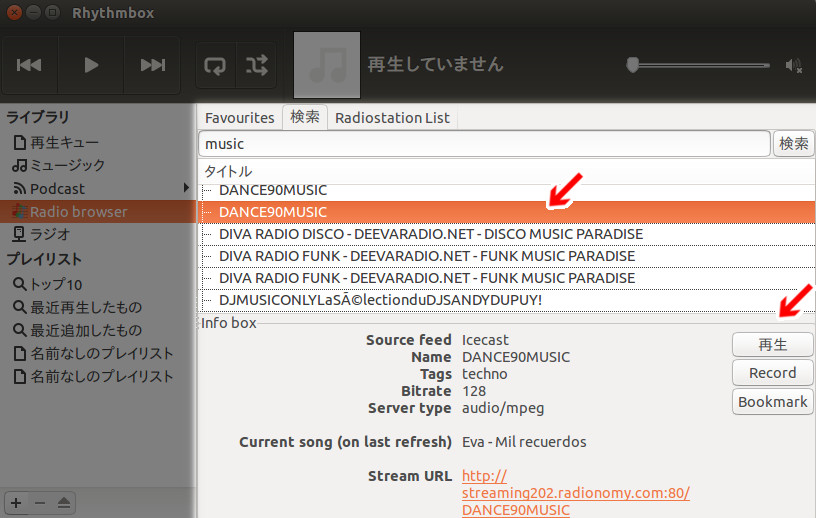Click the Eva - Mil recuerdos song text

[524, 442]
